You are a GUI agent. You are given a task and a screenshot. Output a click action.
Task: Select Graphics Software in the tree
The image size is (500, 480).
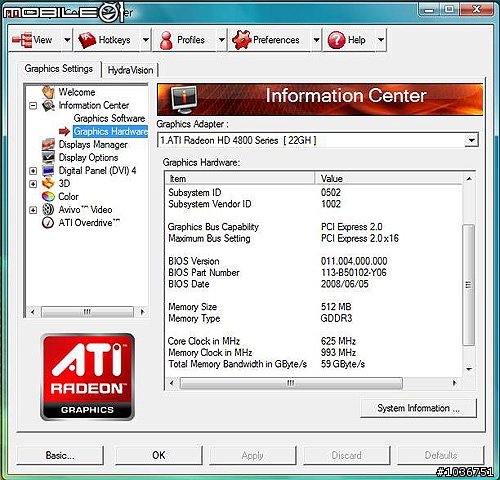tap(109, 118)
